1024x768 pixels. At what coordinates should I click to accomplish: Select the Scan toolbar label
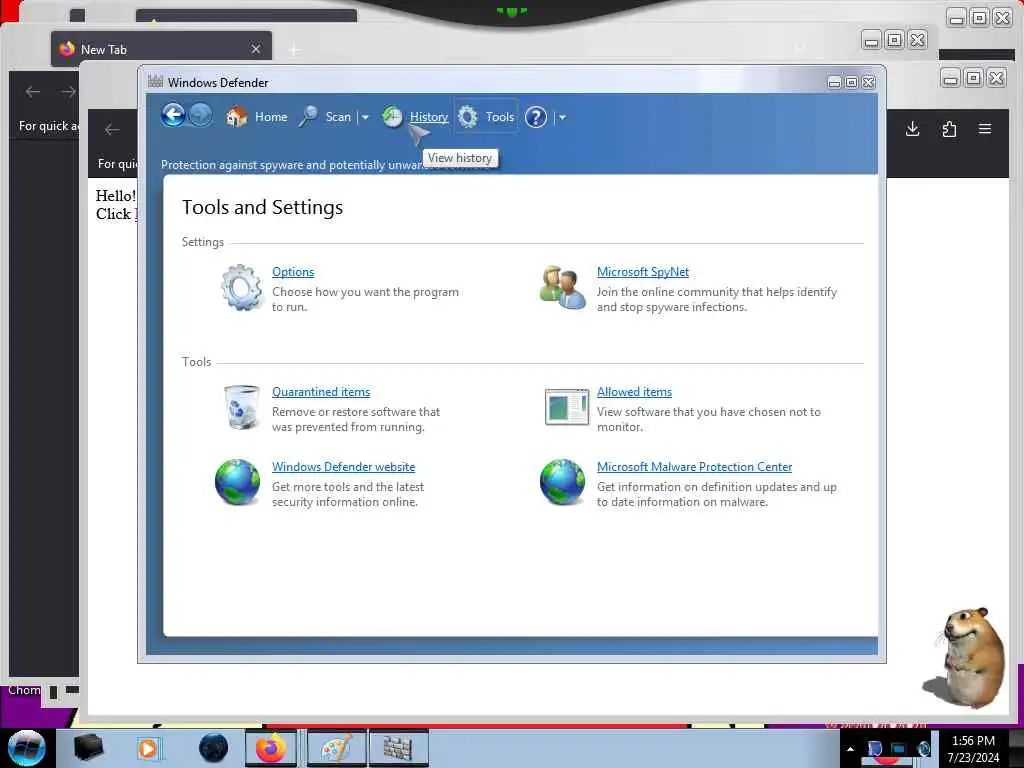pos(338,117)
